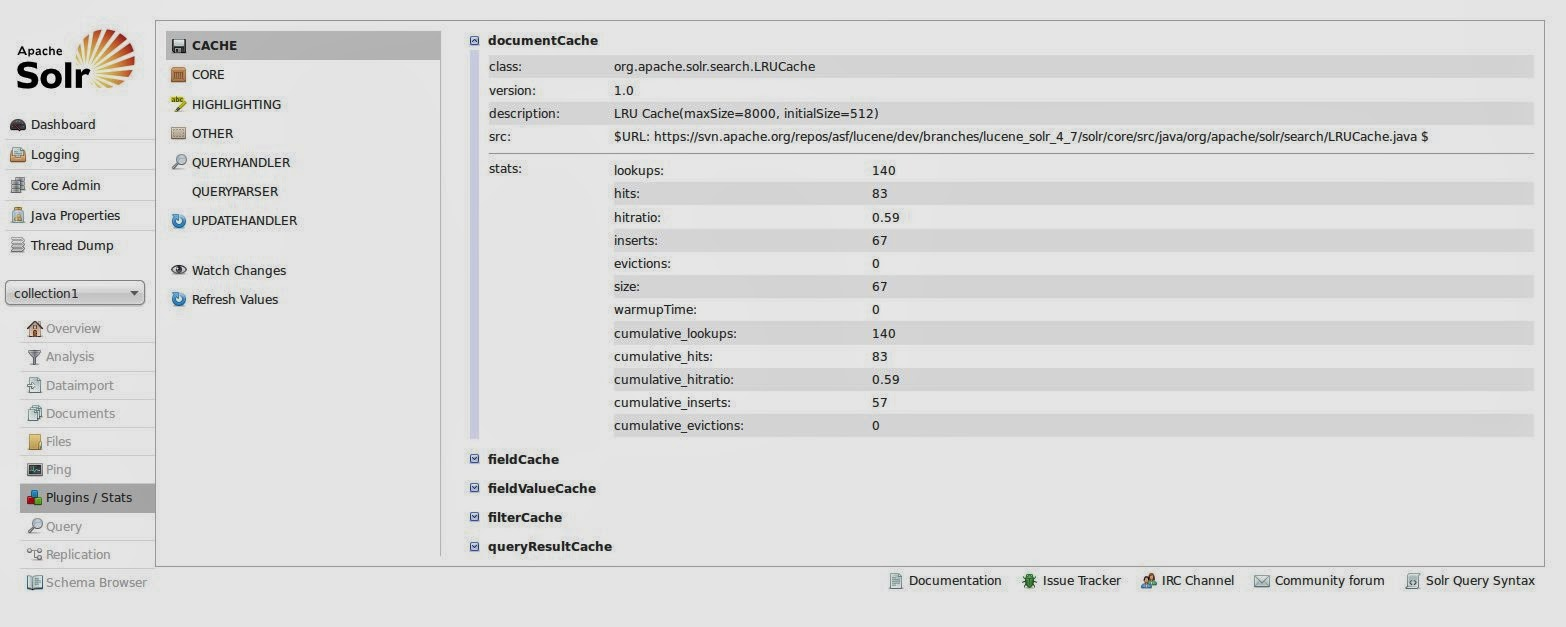Click the Replication icon
This screenshot has height=627, width=1566.
(x=35, y=554)
